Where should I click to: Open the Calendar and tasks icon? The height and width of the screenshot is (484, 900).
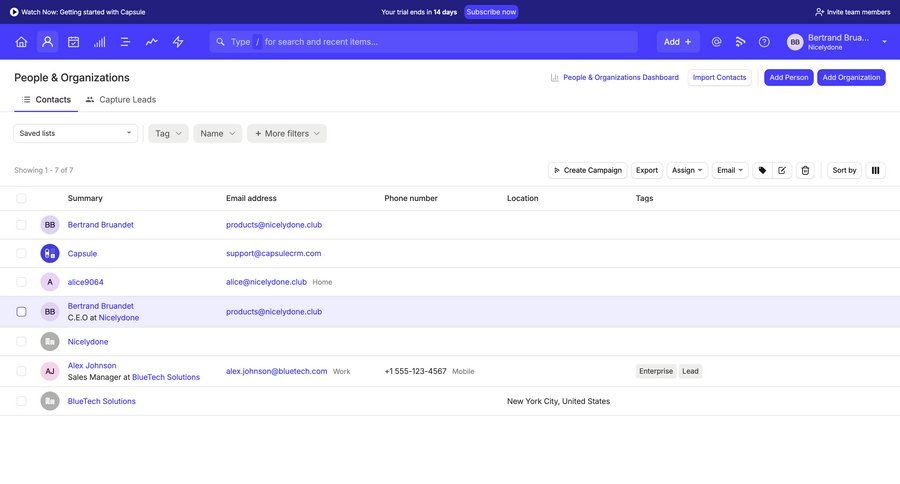pos(73,42)
